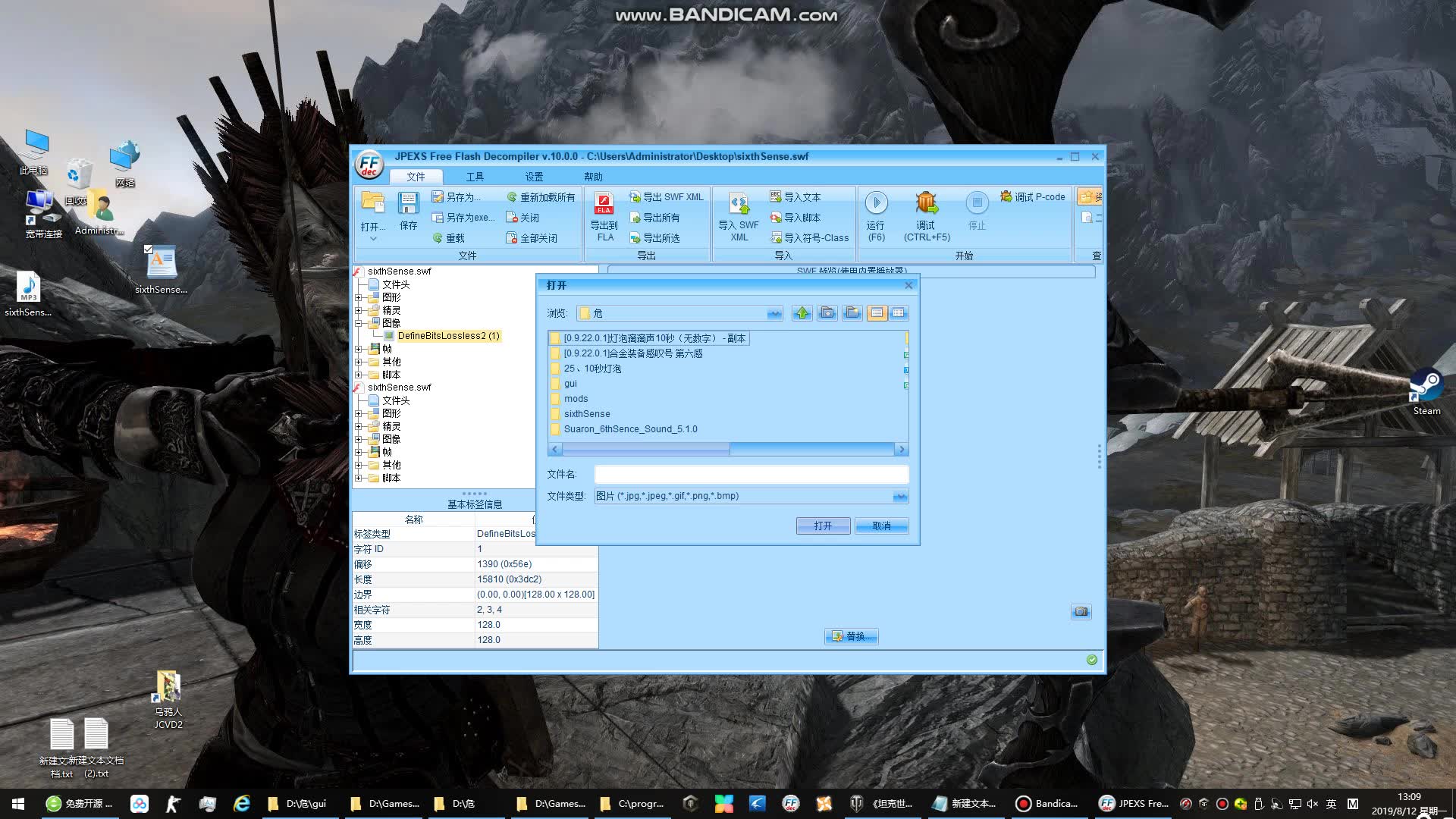This screenshot has height=819, width=1456.
Task: Select Suaron_6thSence_Sound_5.1.0 folder
Action: [630, 429]
